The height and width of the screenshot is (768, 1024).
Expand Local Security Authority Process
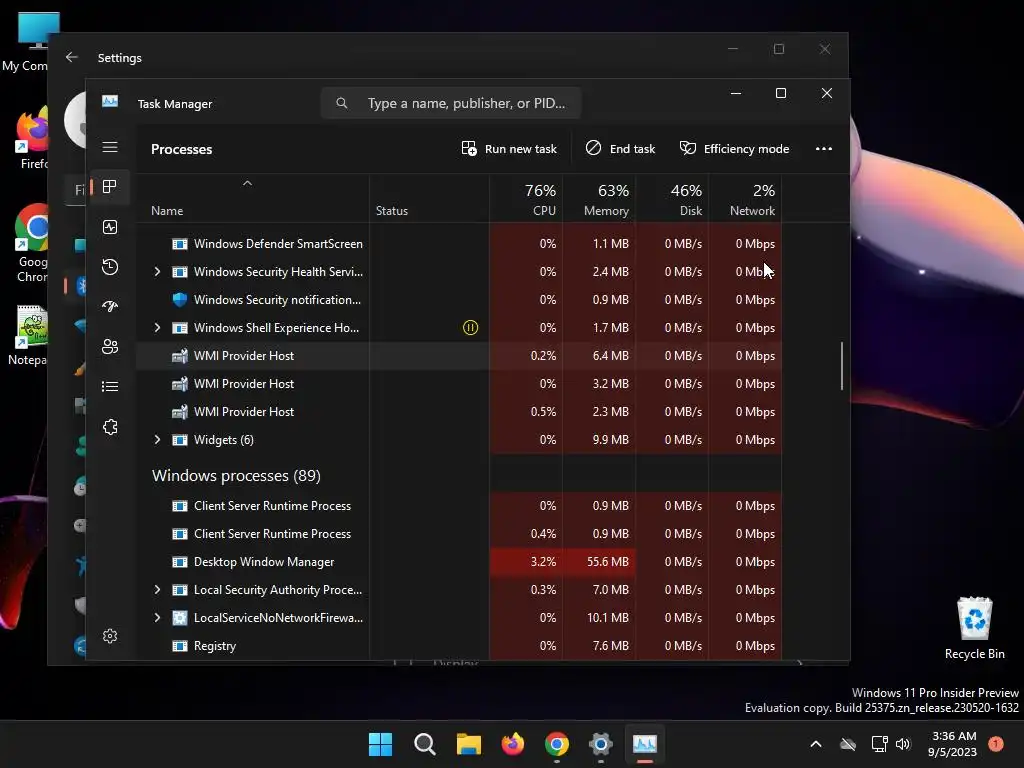coord(157,590)
